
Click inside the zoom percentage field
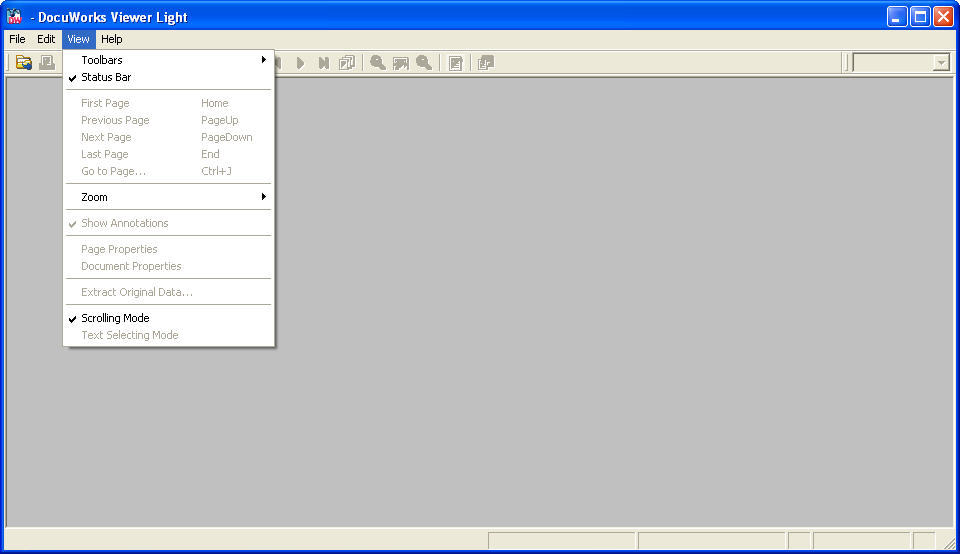tap(893, 62)
